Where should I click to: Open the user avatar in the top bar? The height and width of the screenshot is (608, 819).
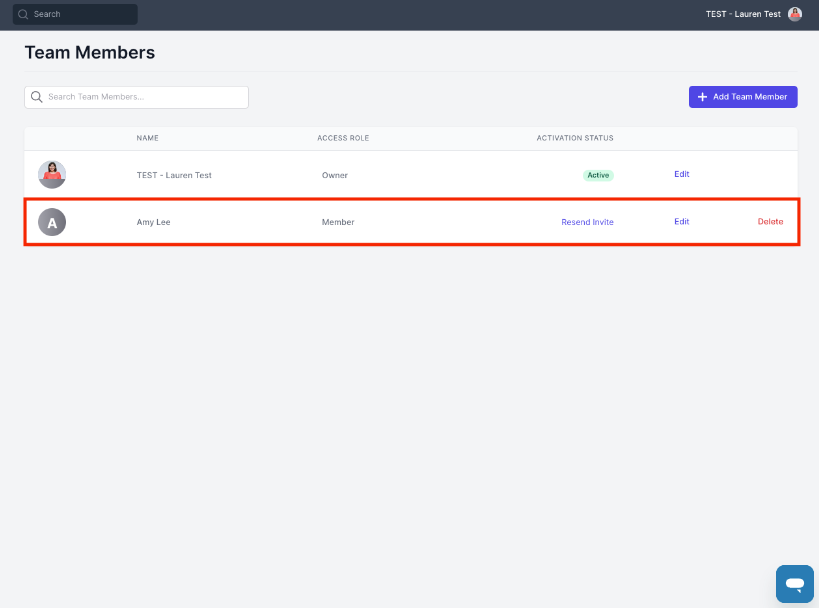[795, 14]
